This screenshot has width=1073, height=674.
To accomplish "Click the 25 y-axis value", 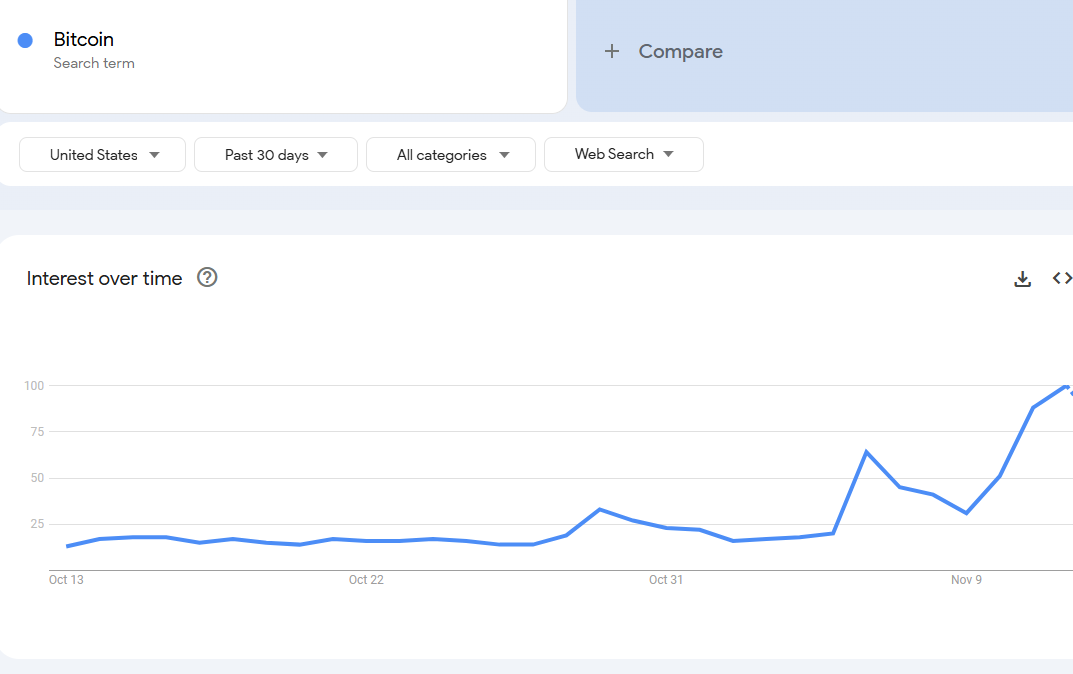I will point(37,524).
